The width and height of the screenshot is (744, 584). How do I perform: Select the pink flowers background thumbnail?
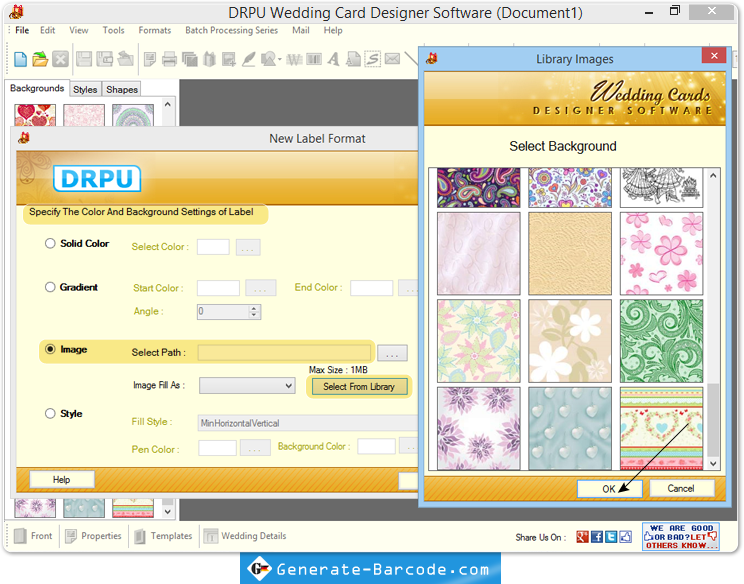pos(661,253)
